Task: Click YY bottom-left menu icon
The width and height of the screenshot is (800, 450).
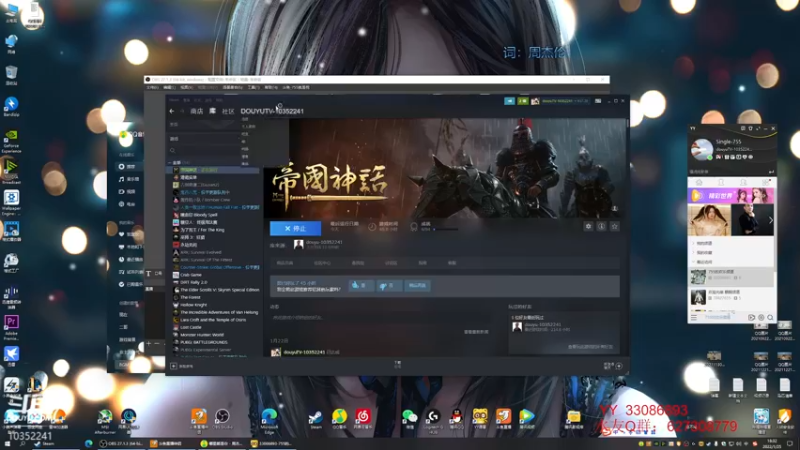Action: pyautogui.click(x=694, y=317)
